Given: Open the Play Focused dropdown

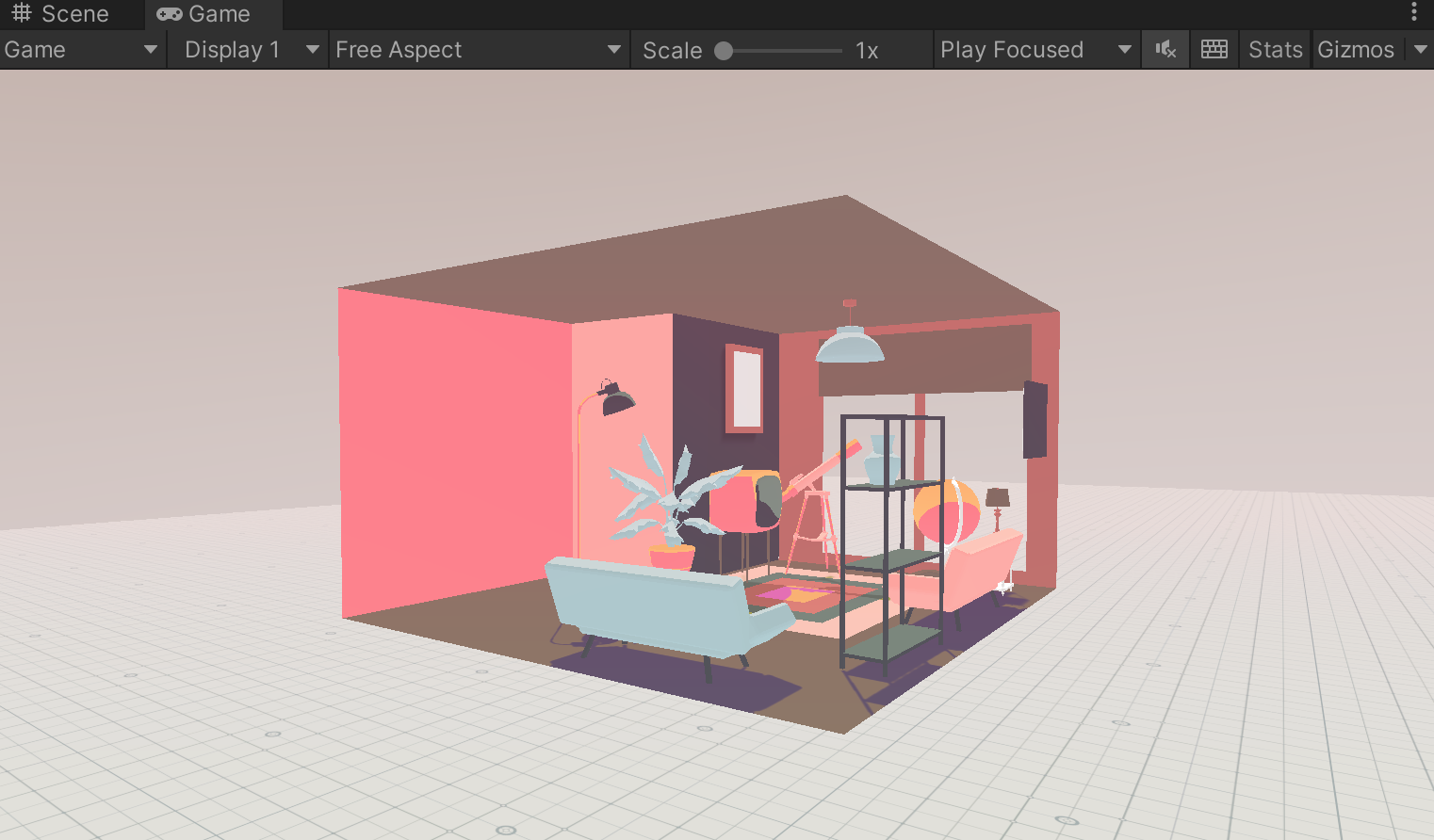Looking at the screenshot, I should tap(1035, 50).
